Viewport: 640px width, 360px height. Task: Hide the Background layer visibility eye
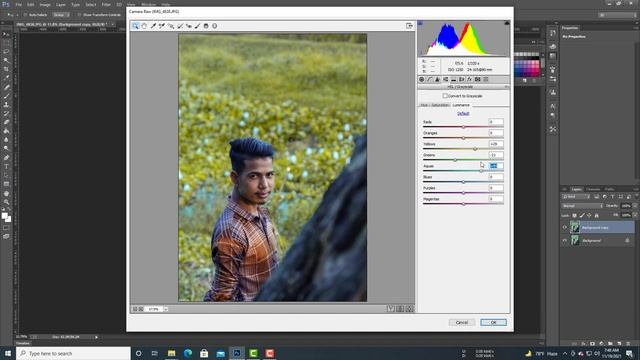tap(565, 240)
